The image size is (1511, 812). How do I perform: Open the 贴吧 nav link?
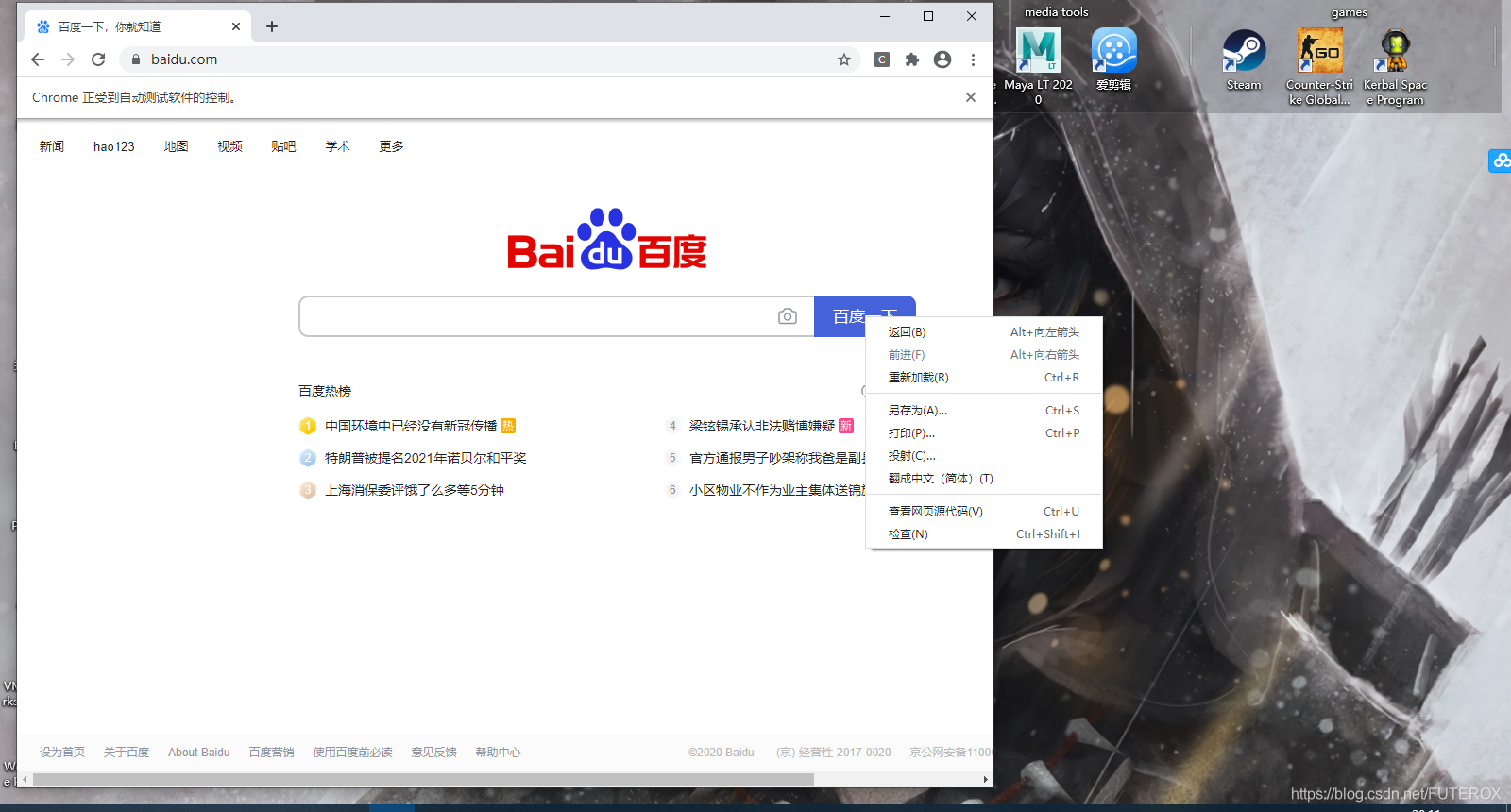[283, 146]
